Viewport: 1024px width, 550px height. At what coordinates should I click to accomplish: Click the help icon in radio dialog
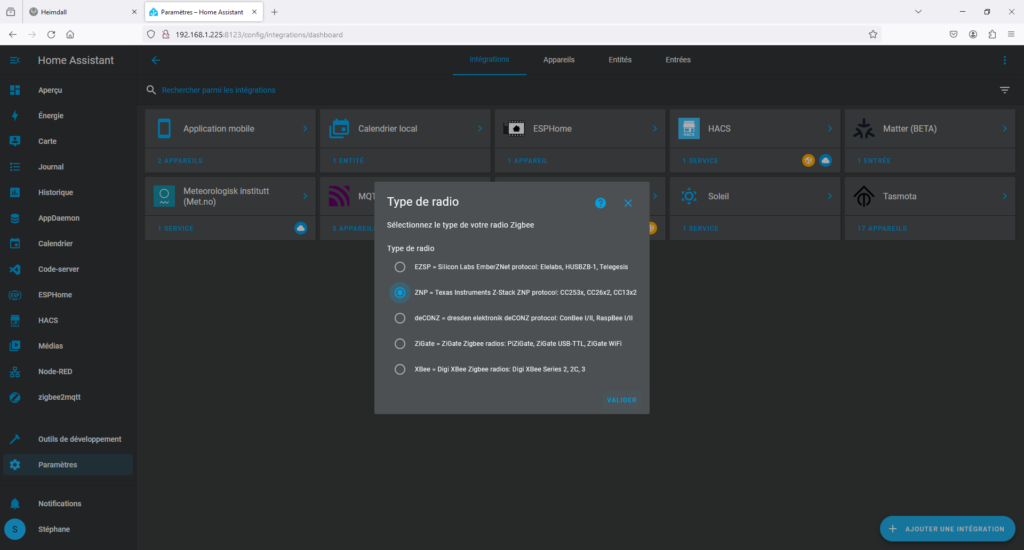600,203
